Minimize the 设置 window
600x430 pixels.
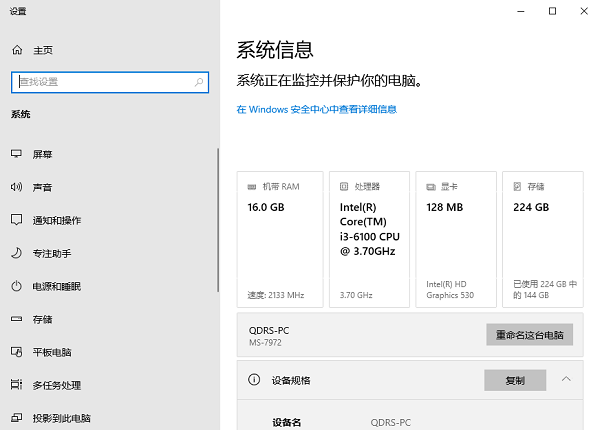point(521,11)
